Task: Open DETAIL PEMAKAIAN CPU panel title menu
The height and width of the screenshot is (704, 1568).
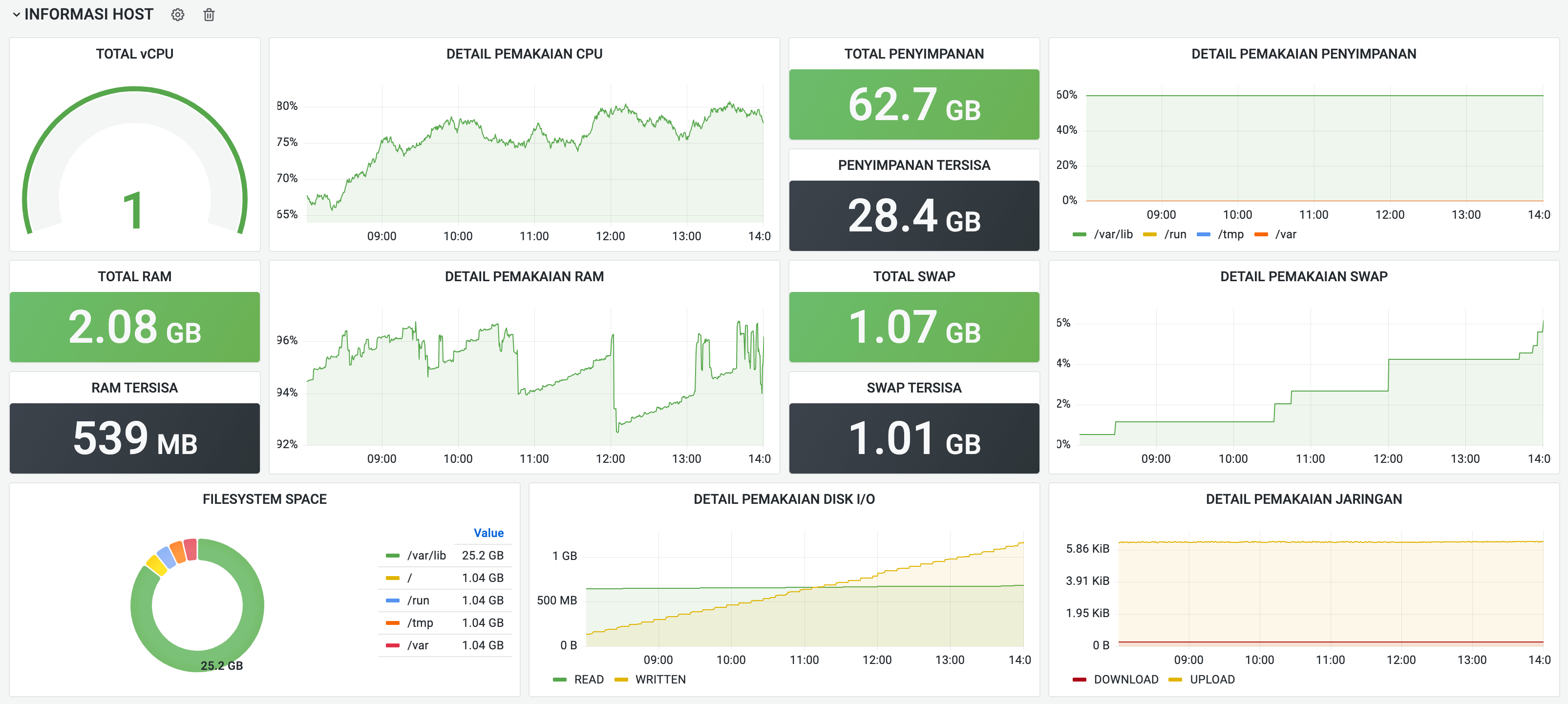Action: 524,54
